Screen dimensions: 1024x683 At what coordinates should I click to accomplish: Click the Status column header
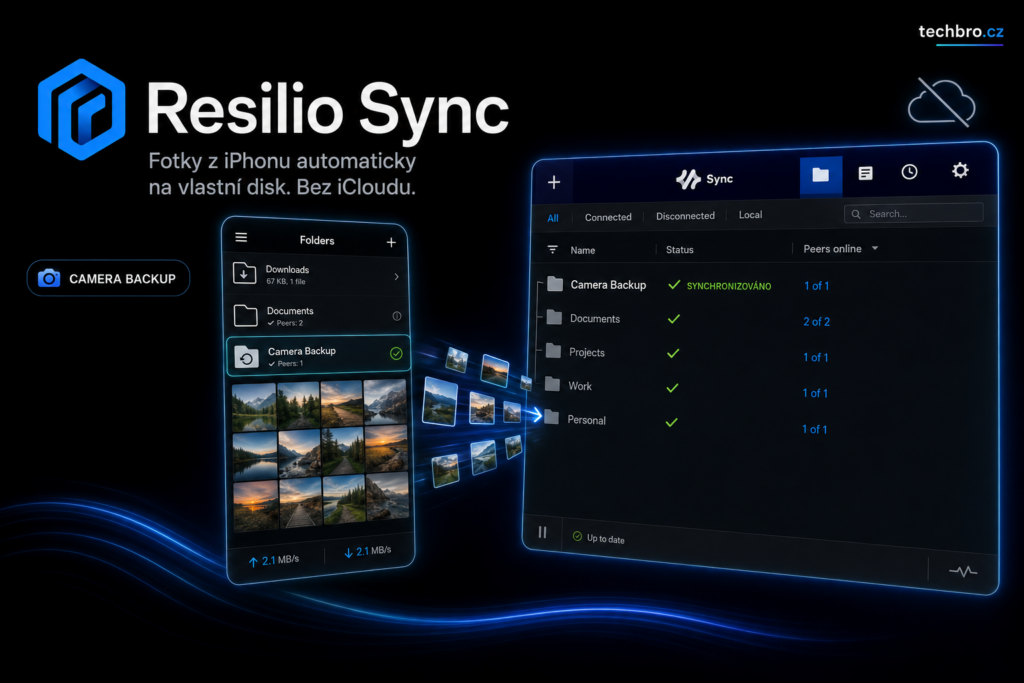click(x=679, y=249)
